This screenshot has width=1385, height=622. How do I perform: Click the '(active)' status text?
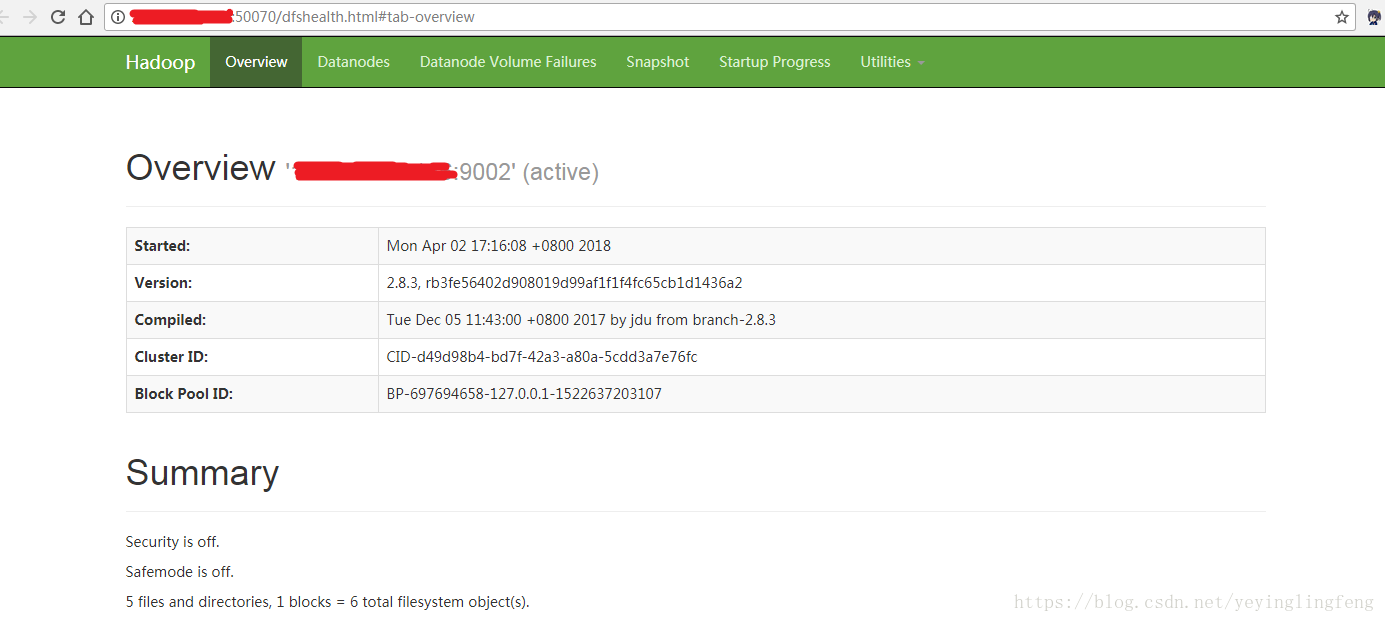560,172
